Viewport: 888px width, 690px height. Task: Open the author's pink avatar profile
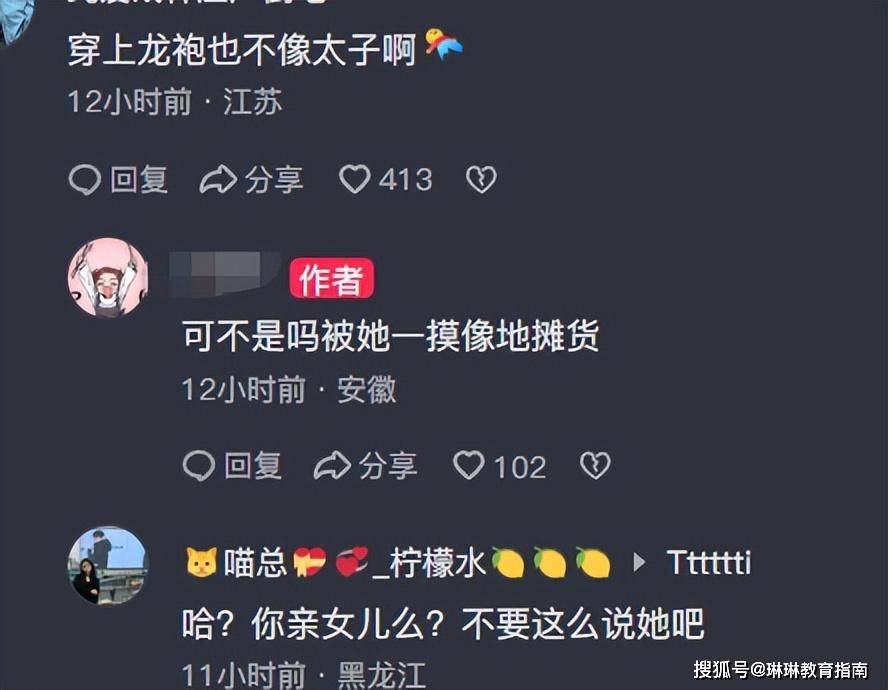(x=108, y=278)
